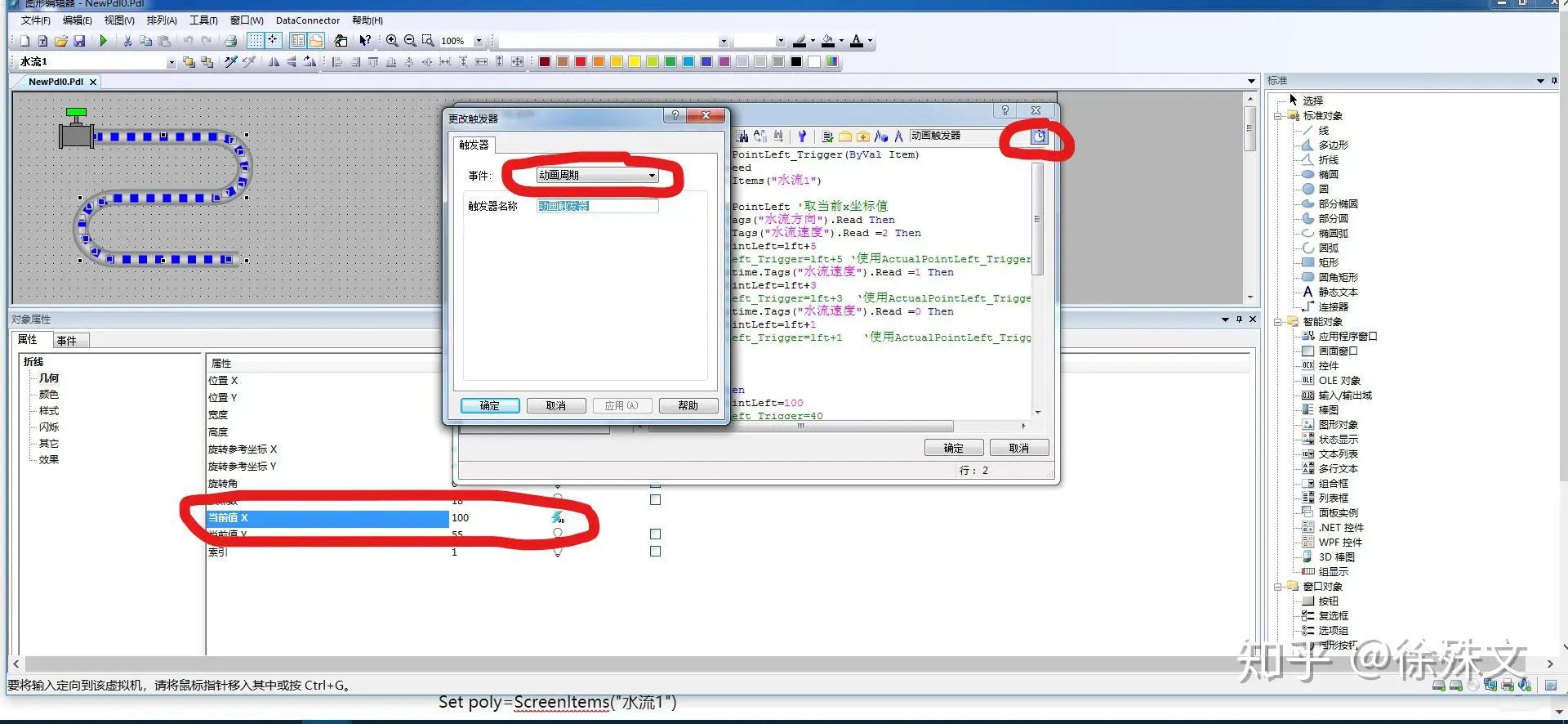Tick the checkbox in the 当前值 Y row
The width and height of the screenshot is (1568, 724).
(x=655, y=534)
